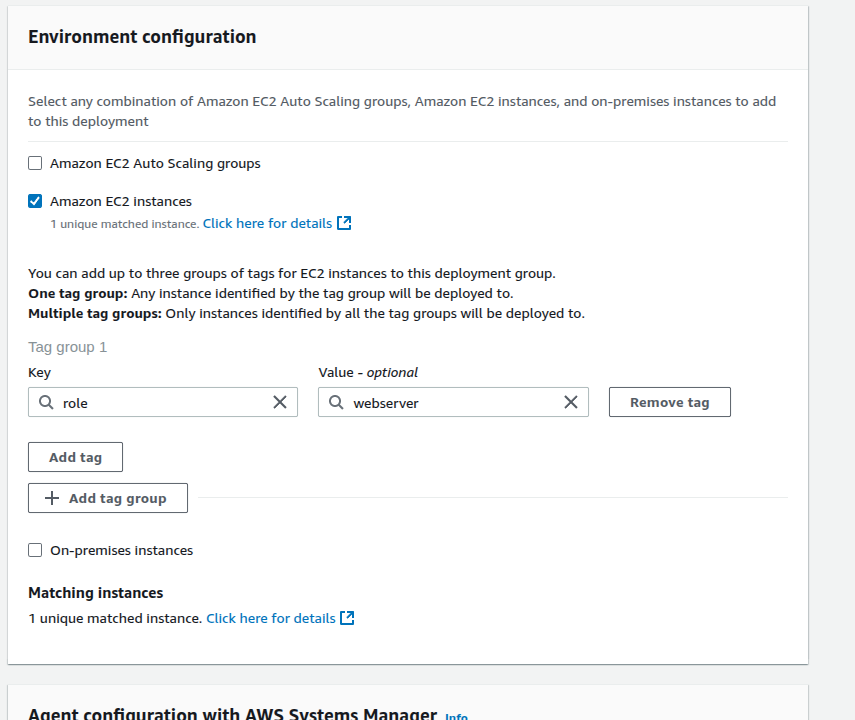This screenshot has height=720, width=855.
Task: Click the Value field containing webserver
Action: [450, 402]
